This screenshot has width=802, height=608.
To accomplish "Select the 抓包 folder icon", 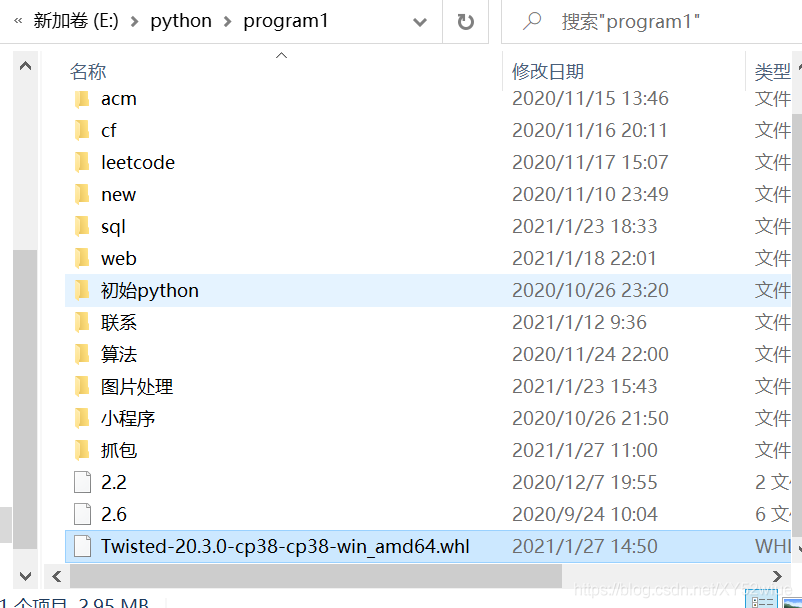I will 82,451.
